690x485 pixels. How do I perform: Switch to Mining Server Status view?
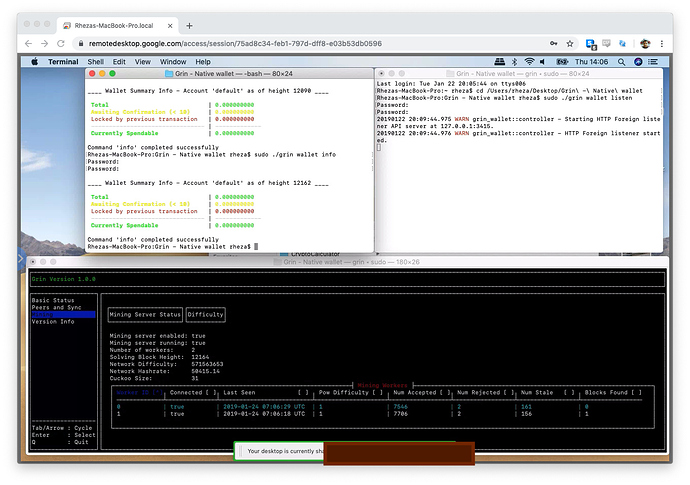pyautogui.click(x=145, y=314)
